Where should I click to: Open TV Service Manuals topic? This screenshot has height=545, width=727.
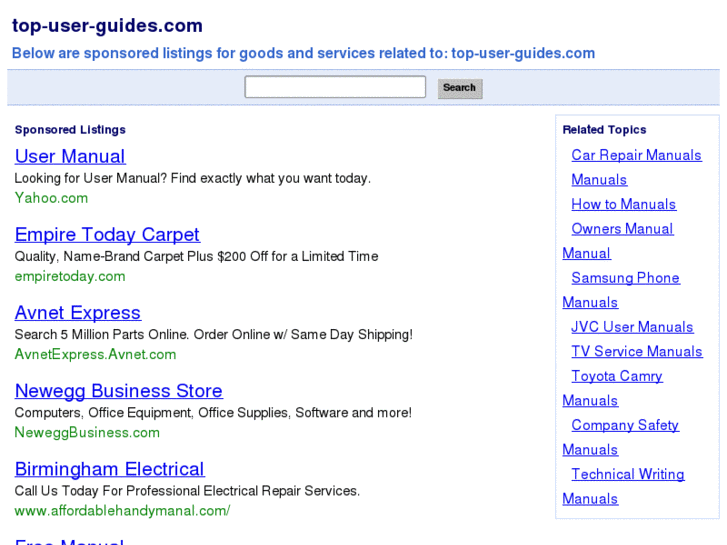click(637, 351)
